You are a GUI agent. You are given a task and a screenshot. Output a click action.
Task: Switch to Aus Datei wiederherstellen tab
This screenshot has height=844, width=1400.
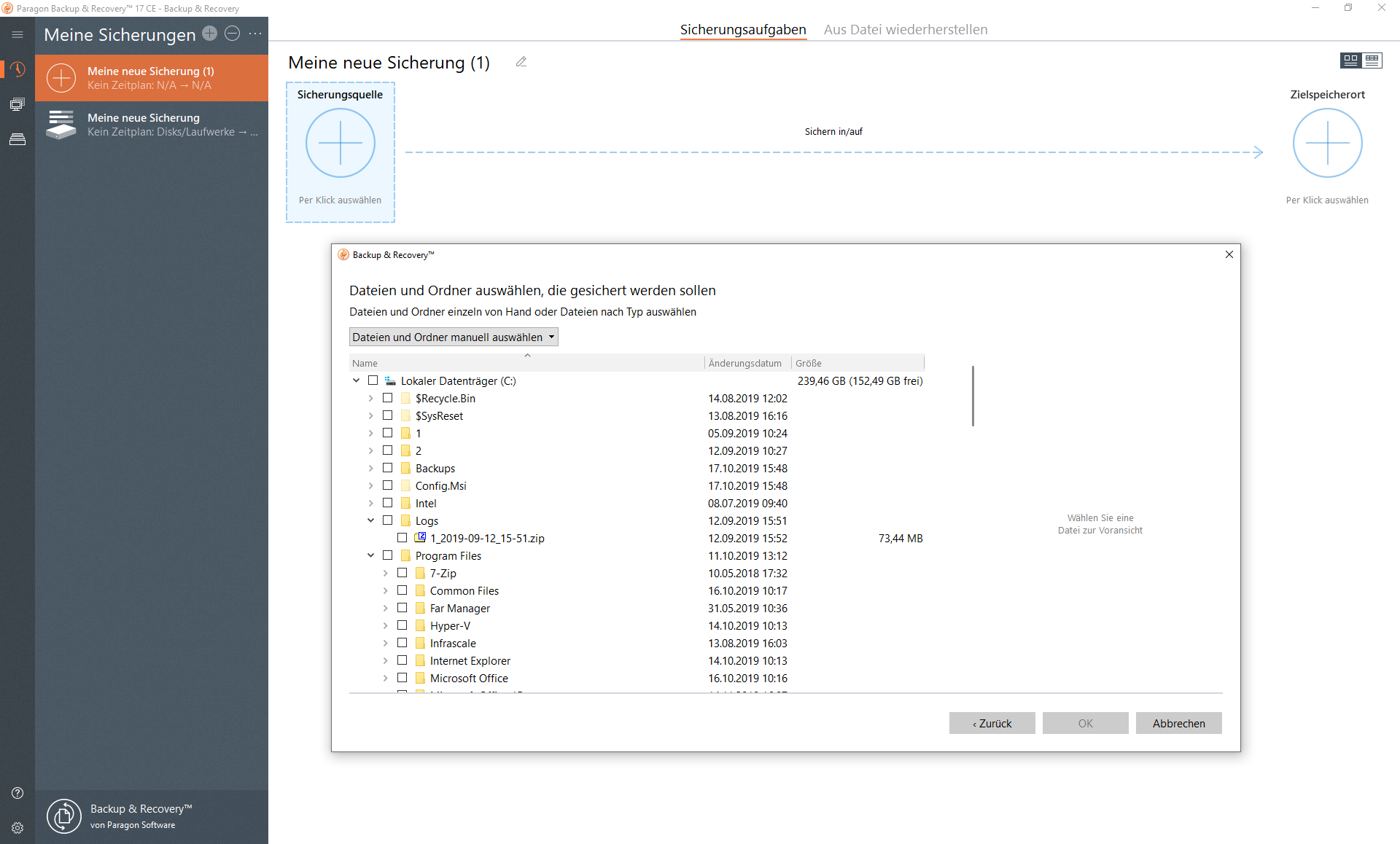pos(906,29)
